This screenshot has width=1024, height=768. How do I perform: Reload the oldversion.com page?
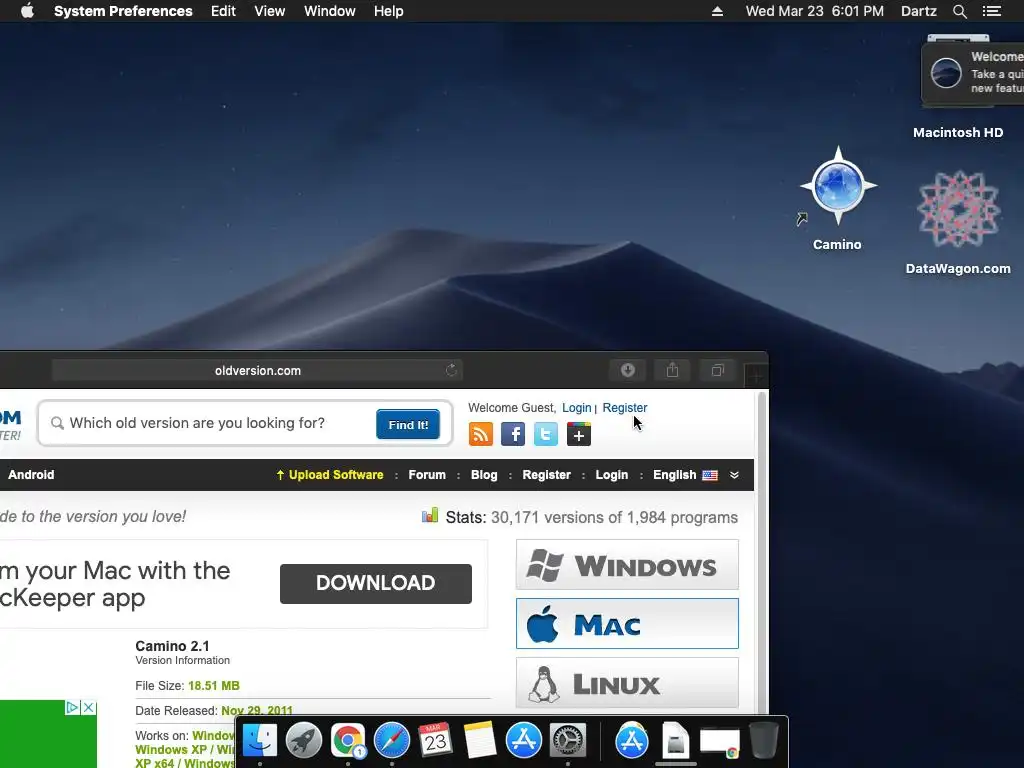451,370
